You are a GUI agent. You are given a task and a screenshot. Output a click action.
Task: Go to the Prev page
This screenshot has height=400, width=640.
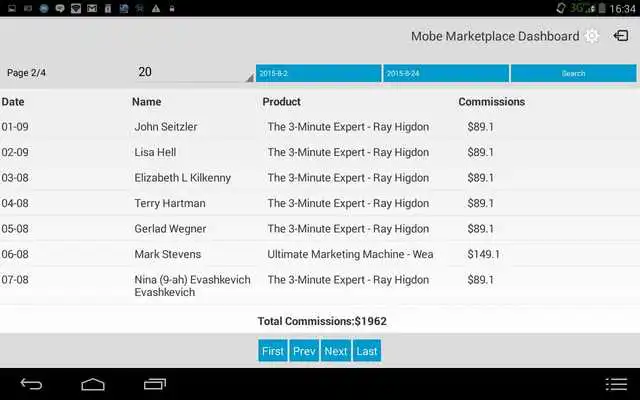(x=304, y=351)
